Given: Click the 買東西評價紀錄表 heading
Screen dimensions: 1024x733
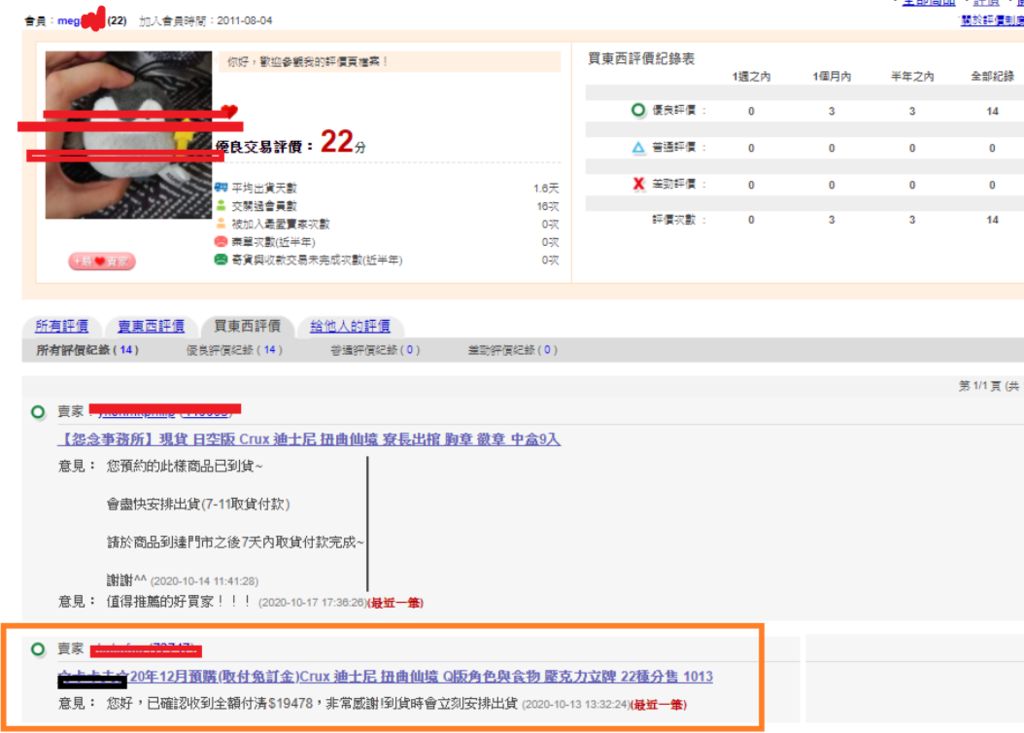Looking at the screenshot, I should pyautogui.click(x=641, y=59).
